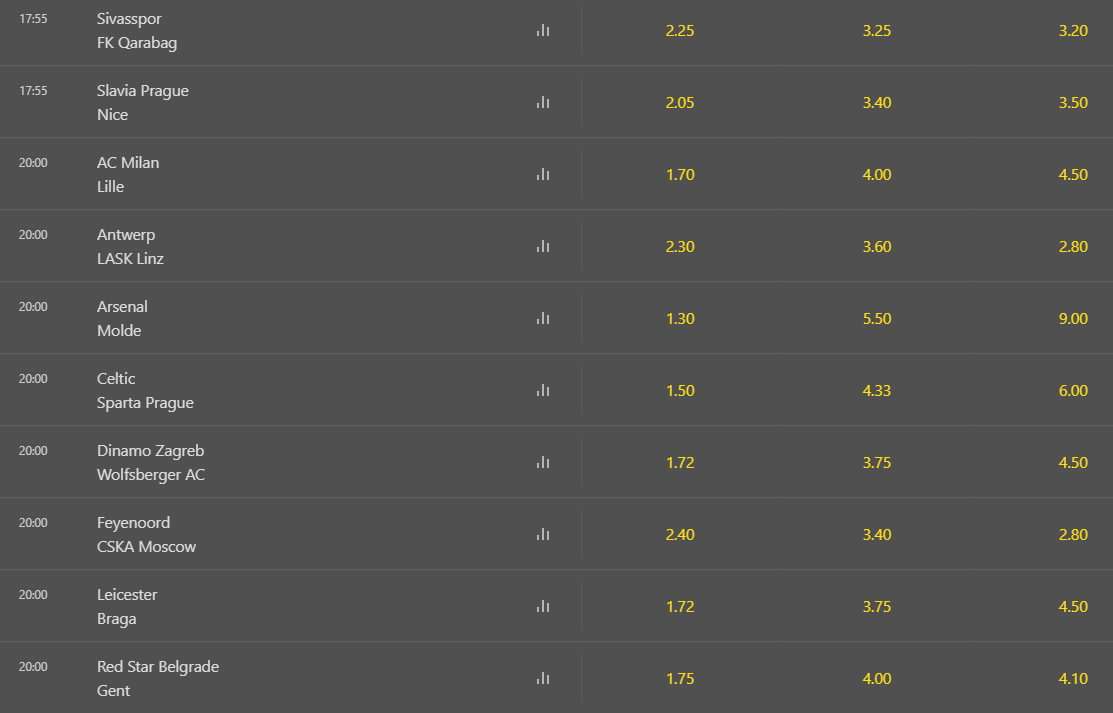Select draw odds 5.50 for Arsenal match
The height and width of the screenshot is (713, 1113).
tap(877, 319)
